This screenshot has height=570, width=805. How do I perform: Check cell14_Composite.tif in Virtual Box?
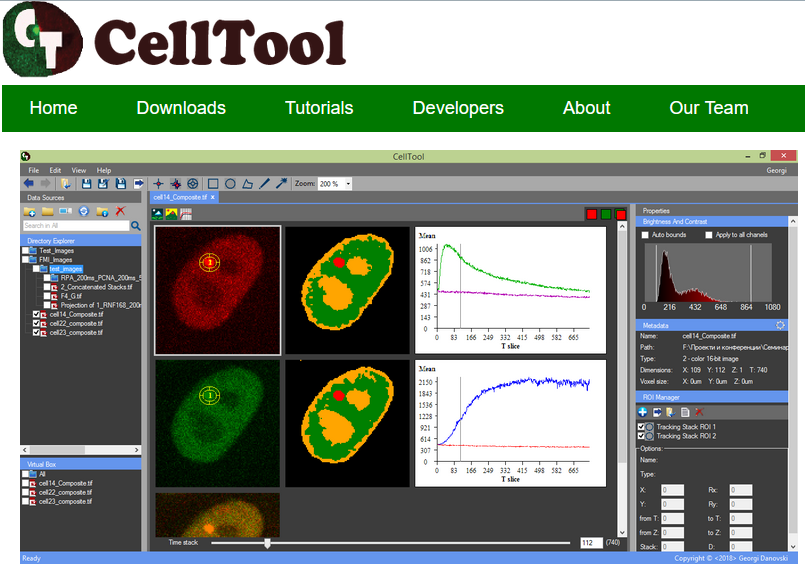click(x=25, y=483)
